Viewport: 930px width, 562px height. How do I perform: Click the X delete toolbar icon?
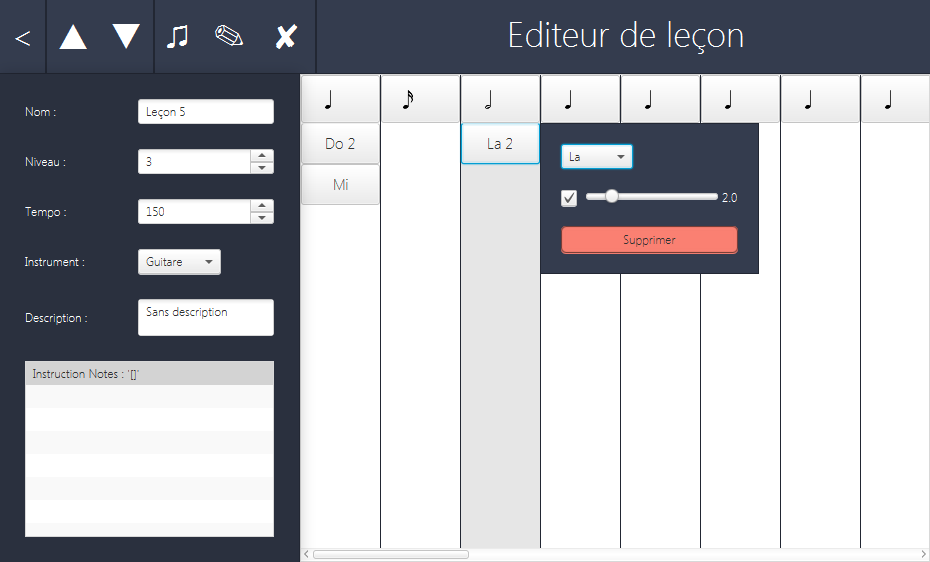click(285, 37)
